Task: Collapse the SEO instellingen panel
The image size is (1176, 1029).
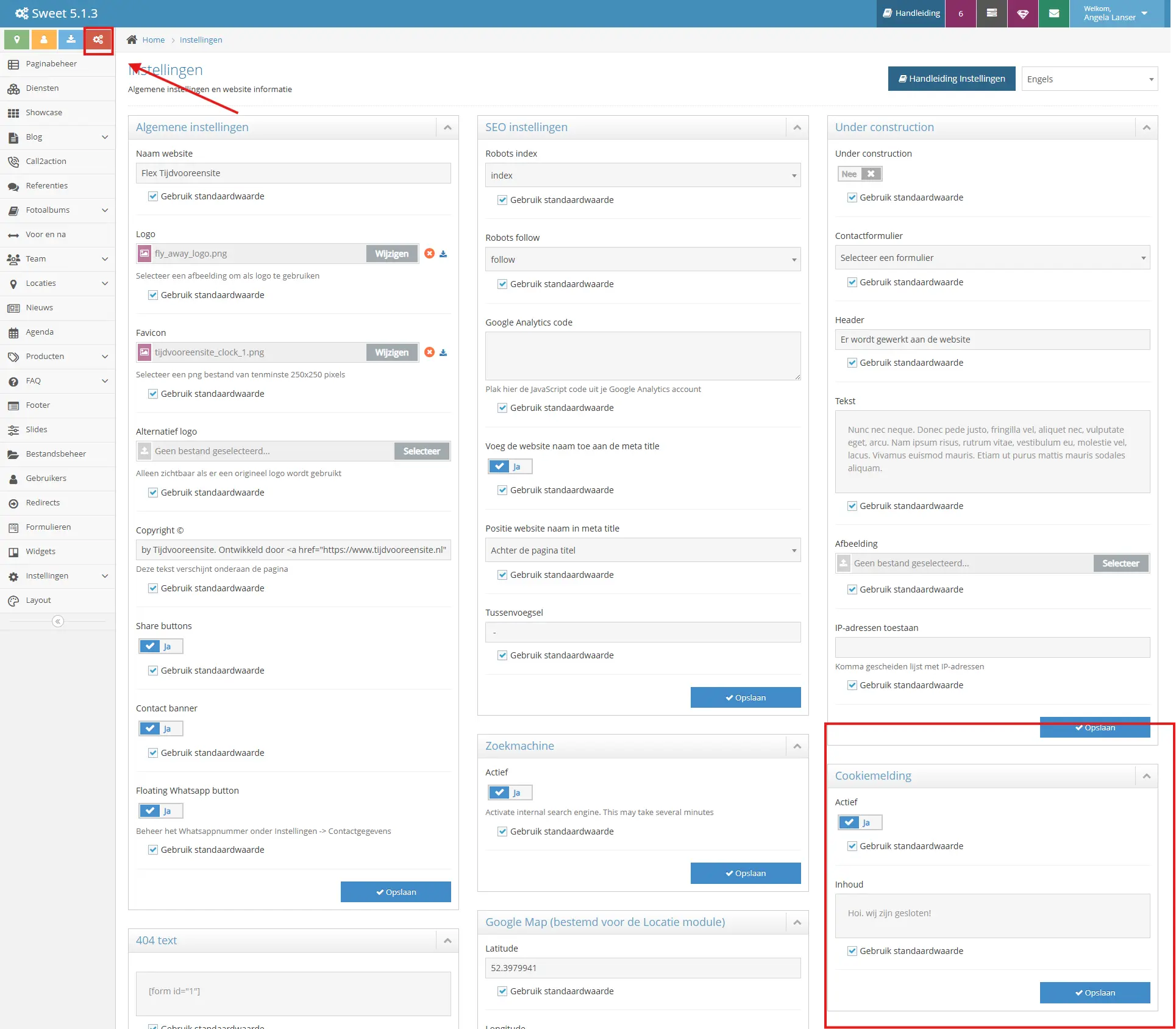Action: tap(797, 127)
